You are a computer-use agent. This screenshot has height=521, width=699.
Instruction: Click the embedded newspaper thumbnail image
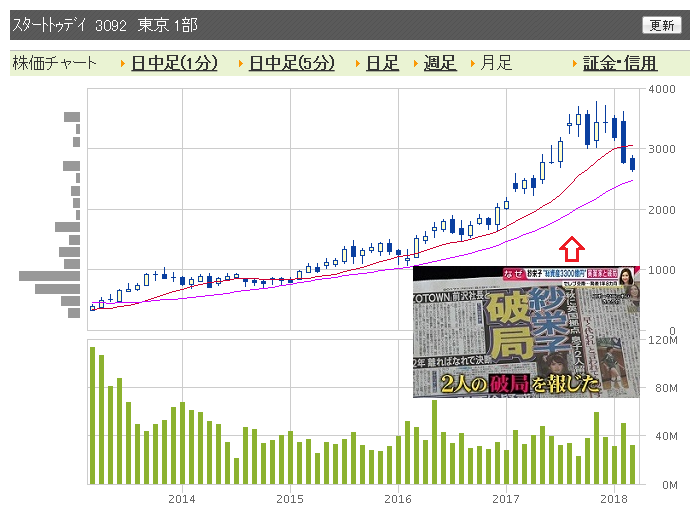point(526,332)
